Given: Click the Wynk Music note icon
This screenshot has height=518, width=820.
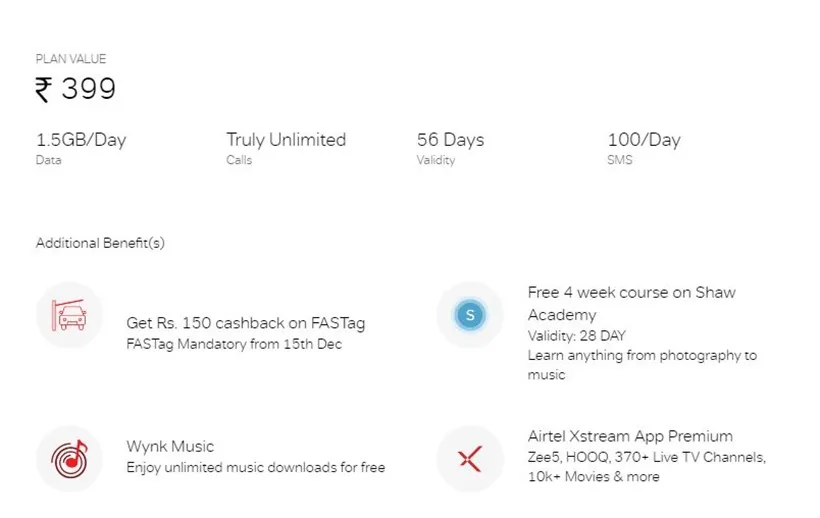Looking at the screenshot, I should (69, 459).
